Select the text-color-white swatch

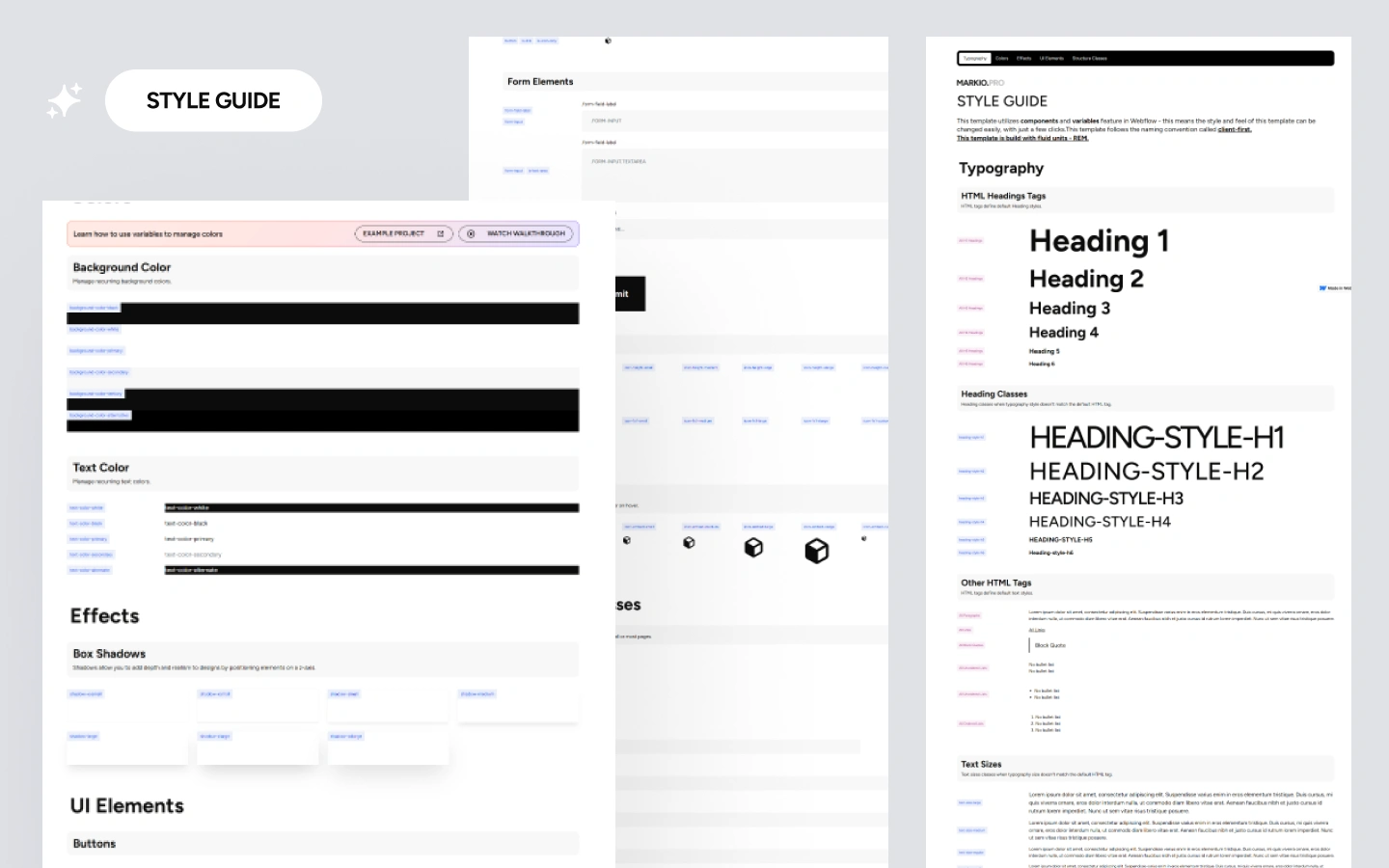point(370,507)
